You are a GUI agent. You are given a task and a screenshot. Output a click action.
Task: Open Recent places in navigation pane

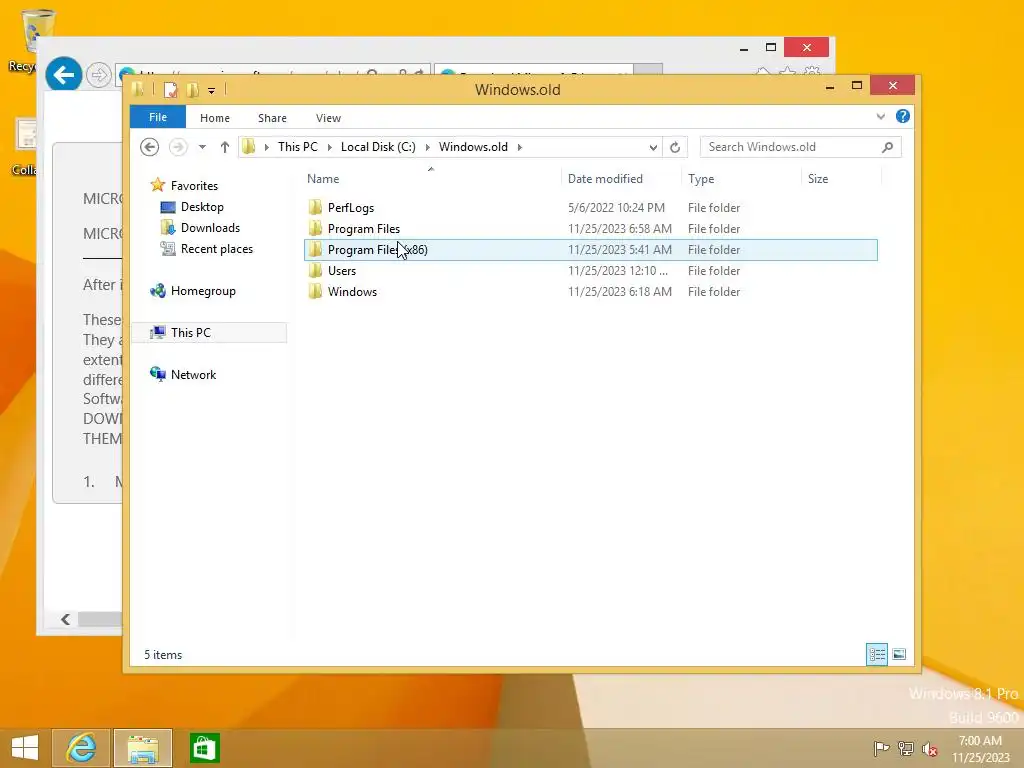coord(216,249)
